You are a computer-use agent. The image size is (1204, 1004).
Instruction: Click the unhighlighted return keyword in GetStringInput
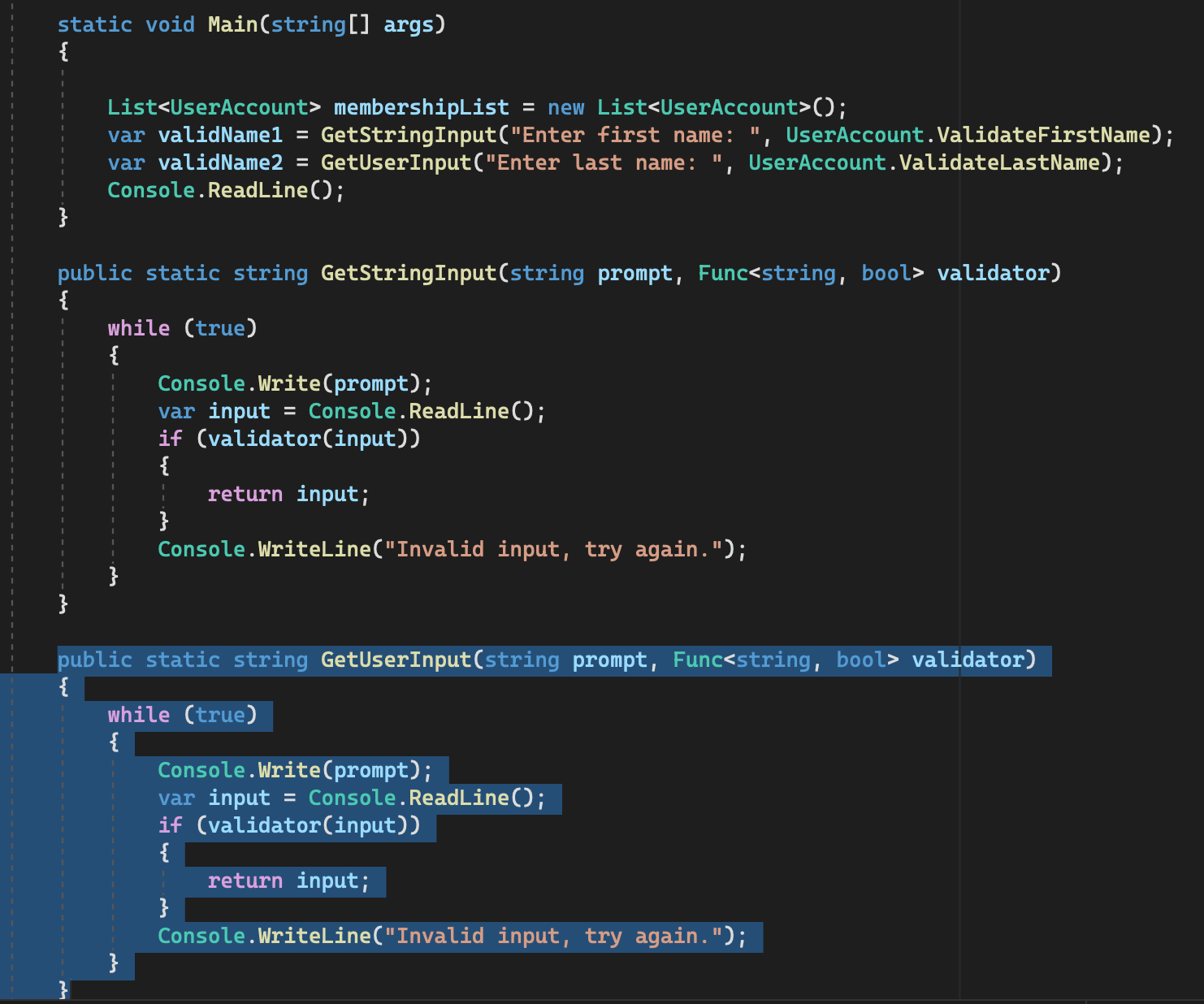(245, 494)
